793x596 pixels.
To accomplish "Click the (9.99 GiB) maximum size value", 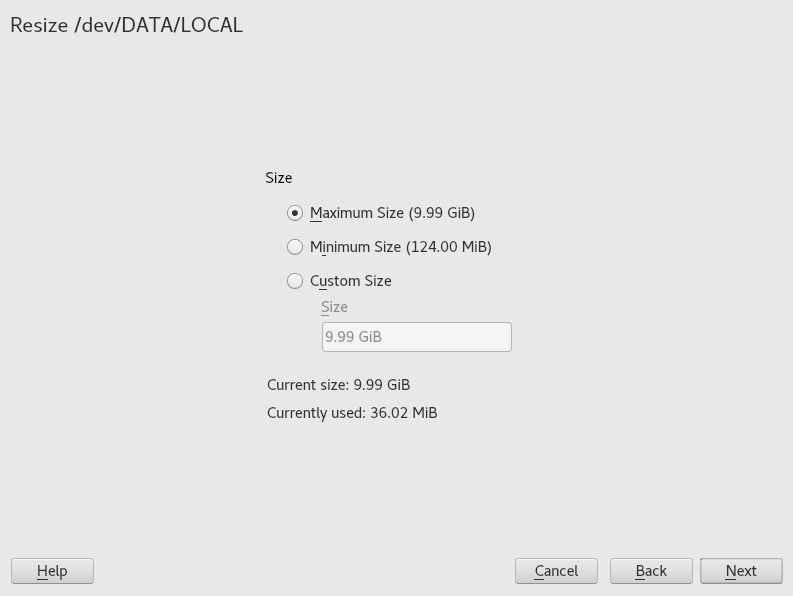I will [442, 213].
